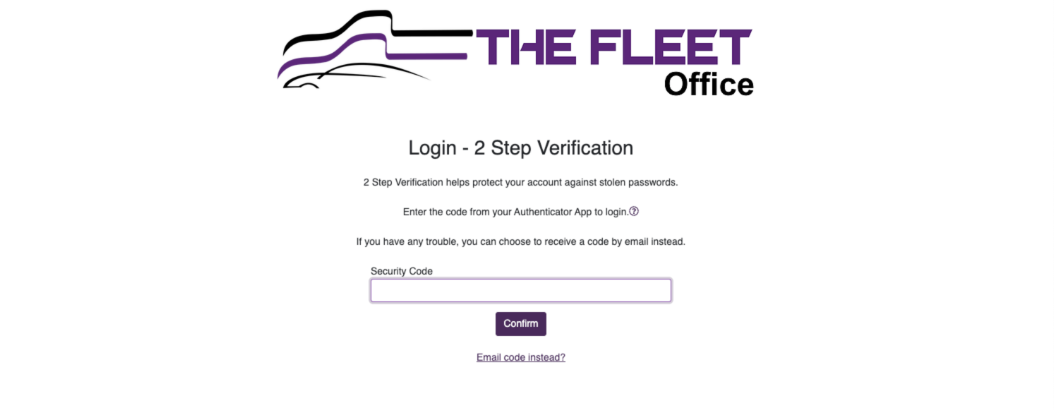Click the word Login in the heading
This screenshot has height=410, width=1054.
click(432, 148)
